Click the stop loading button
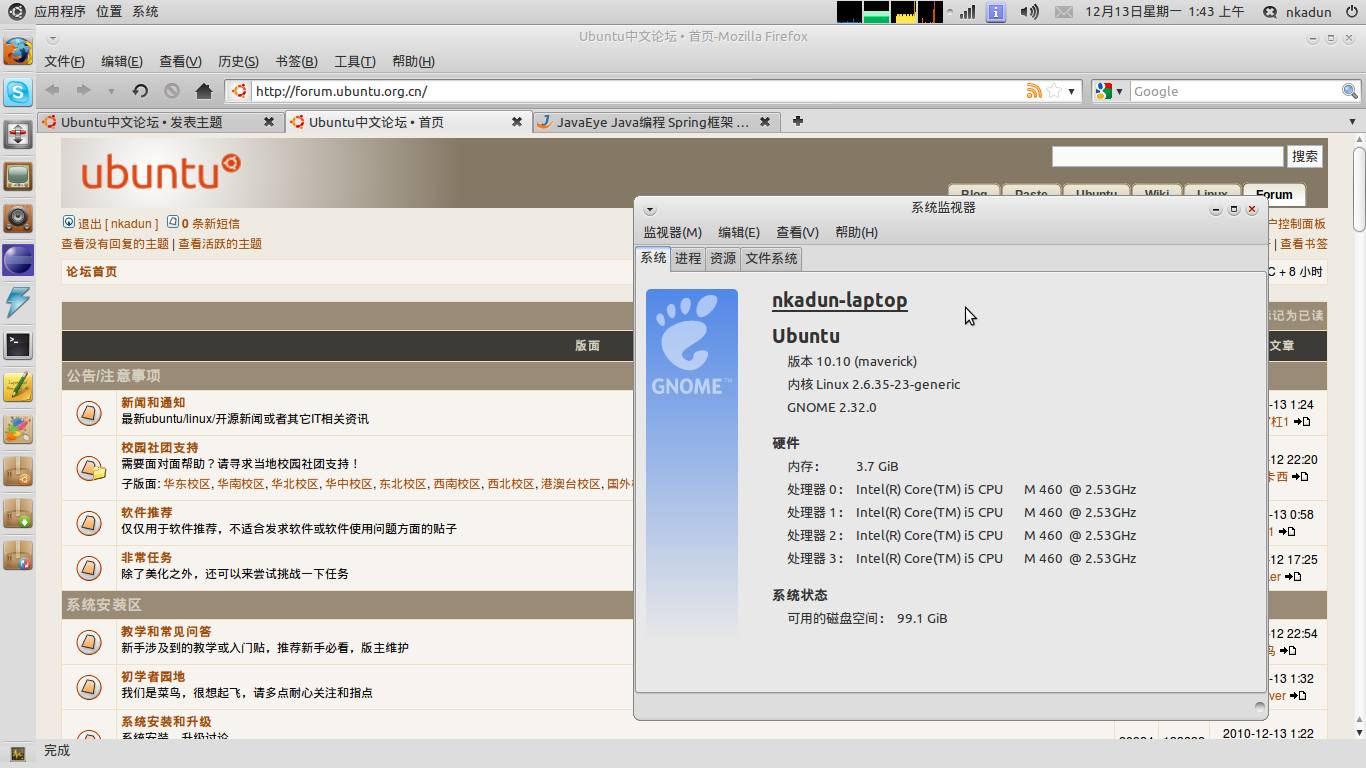The width and height of the screenshot is (1366, 768). (x=172, y=91)
